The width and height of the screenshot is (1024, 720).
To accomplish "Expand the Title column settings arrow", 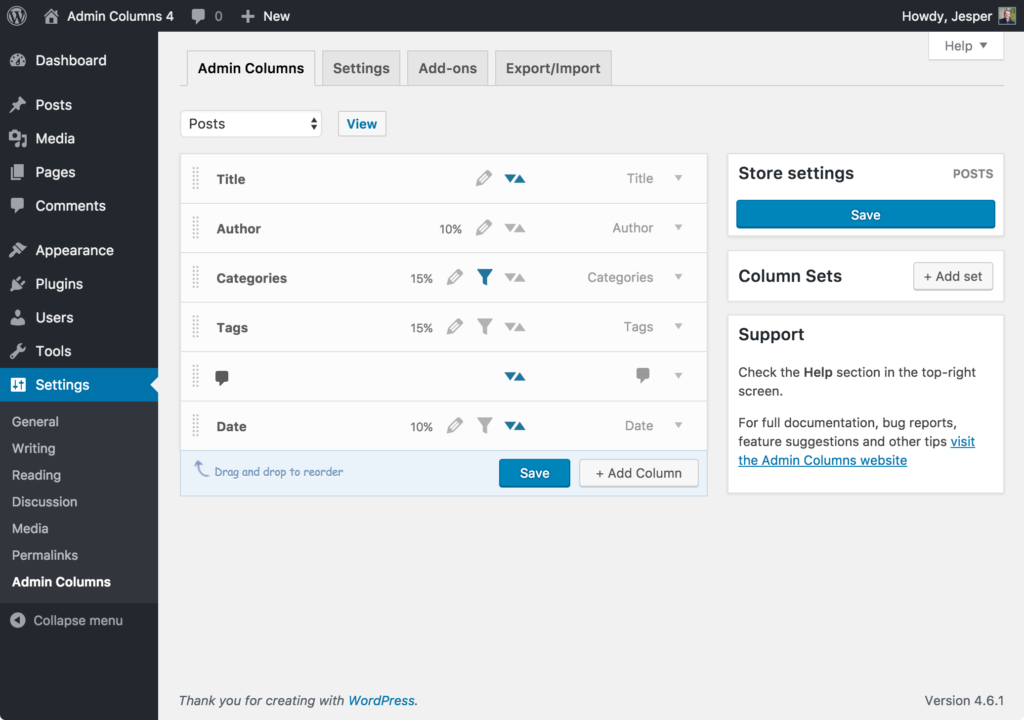I will click(x=679, y=178).
